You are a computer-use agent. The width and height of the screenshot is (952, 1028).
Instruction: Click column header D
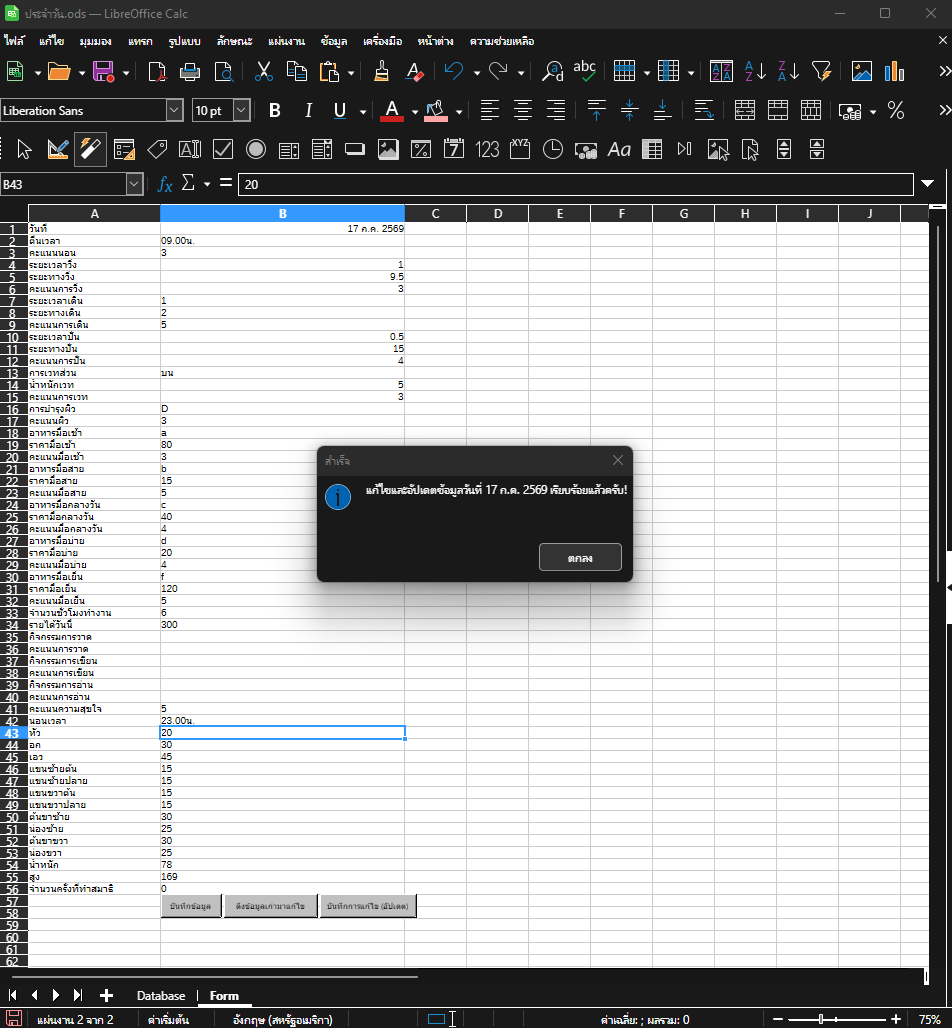click(x=498, y=214)
